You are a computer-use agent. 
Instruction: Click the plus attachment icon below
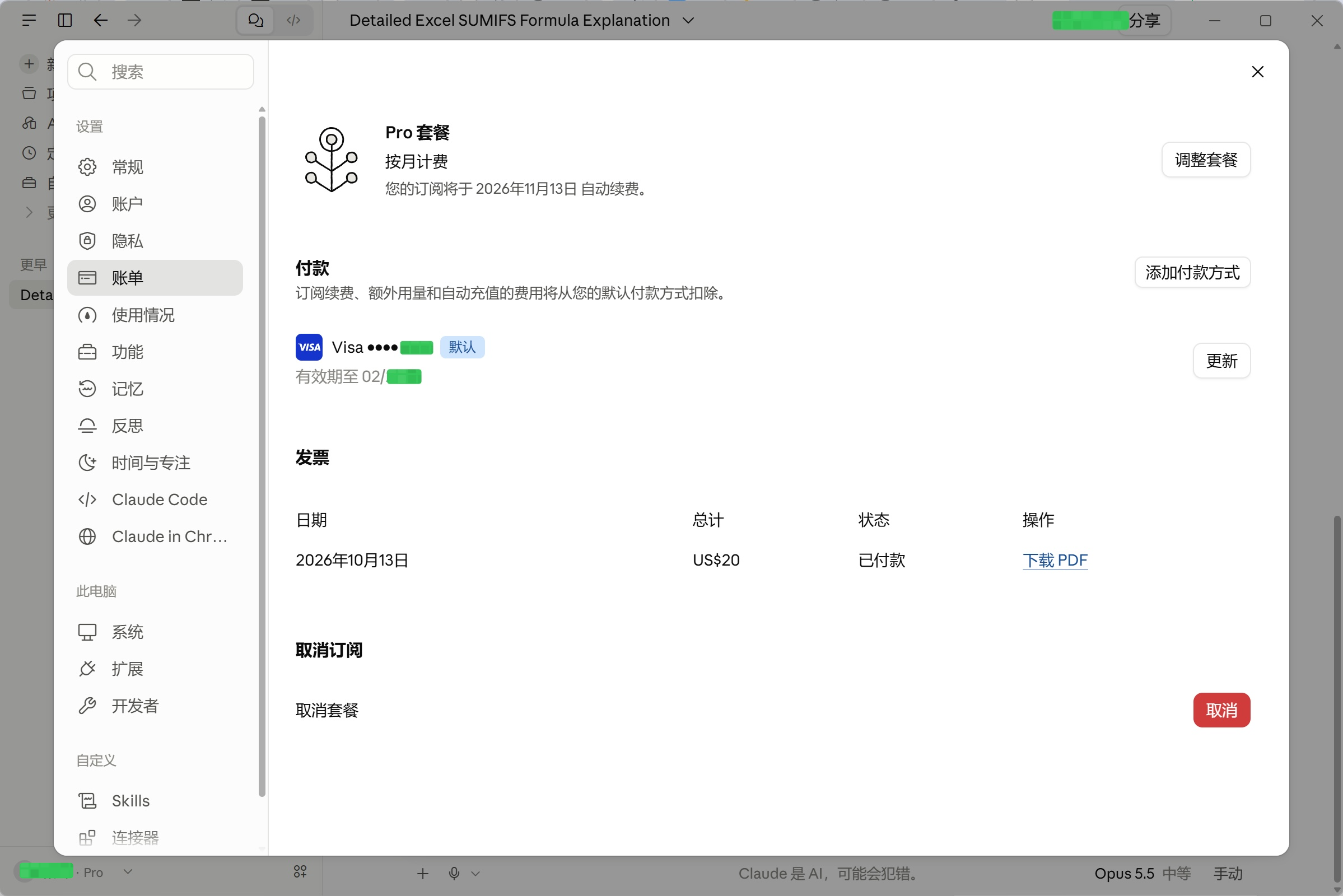coord(423,873)
